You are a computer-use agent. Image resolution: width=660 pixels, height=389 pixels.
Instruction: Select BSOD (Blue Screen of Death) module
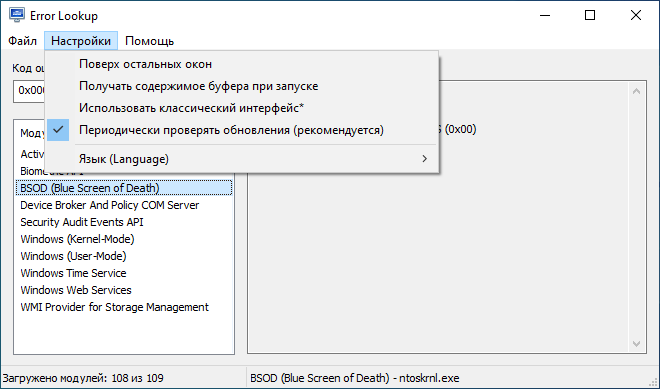(x=124, y=188)
